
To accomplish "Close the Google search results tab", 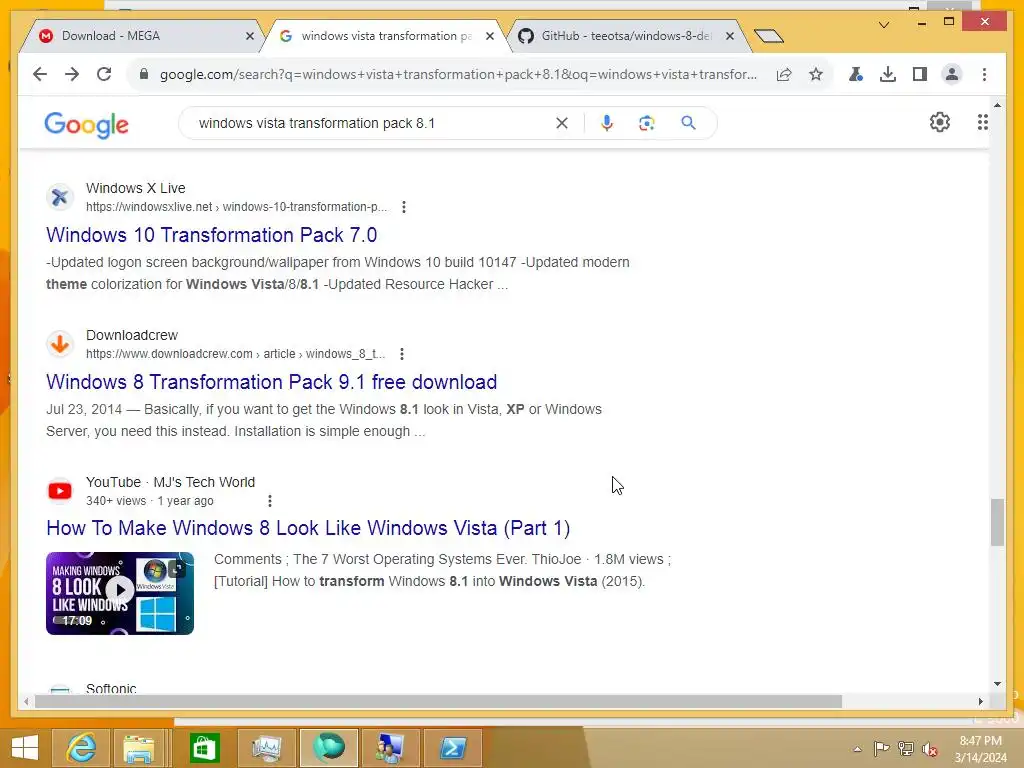I will [x=490, y=37].
